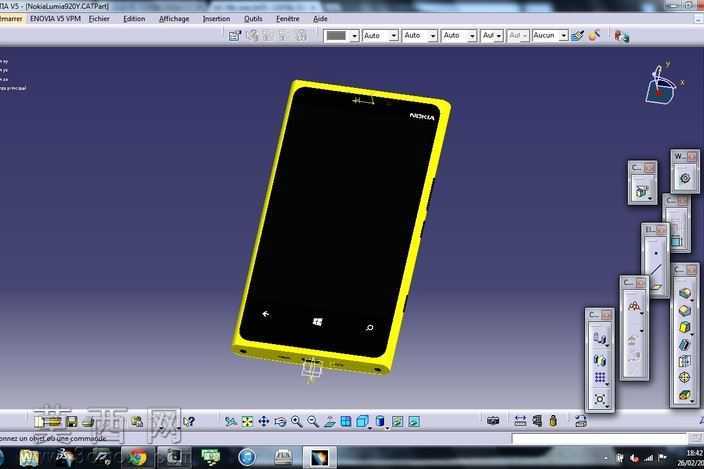704x469 pixels.
Task: Click the gear icon in the W floating toolbar
Action: 685,178
